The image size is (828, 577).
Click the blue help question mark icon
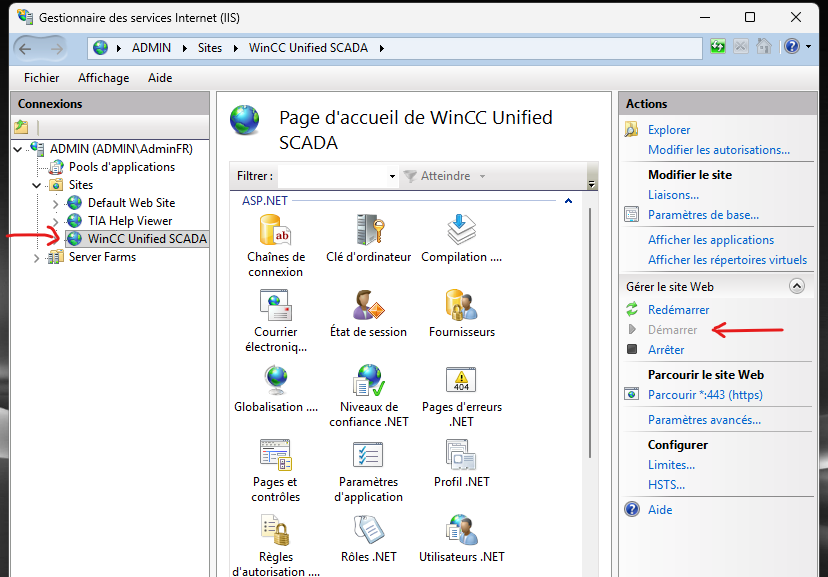tap(792, 46)
